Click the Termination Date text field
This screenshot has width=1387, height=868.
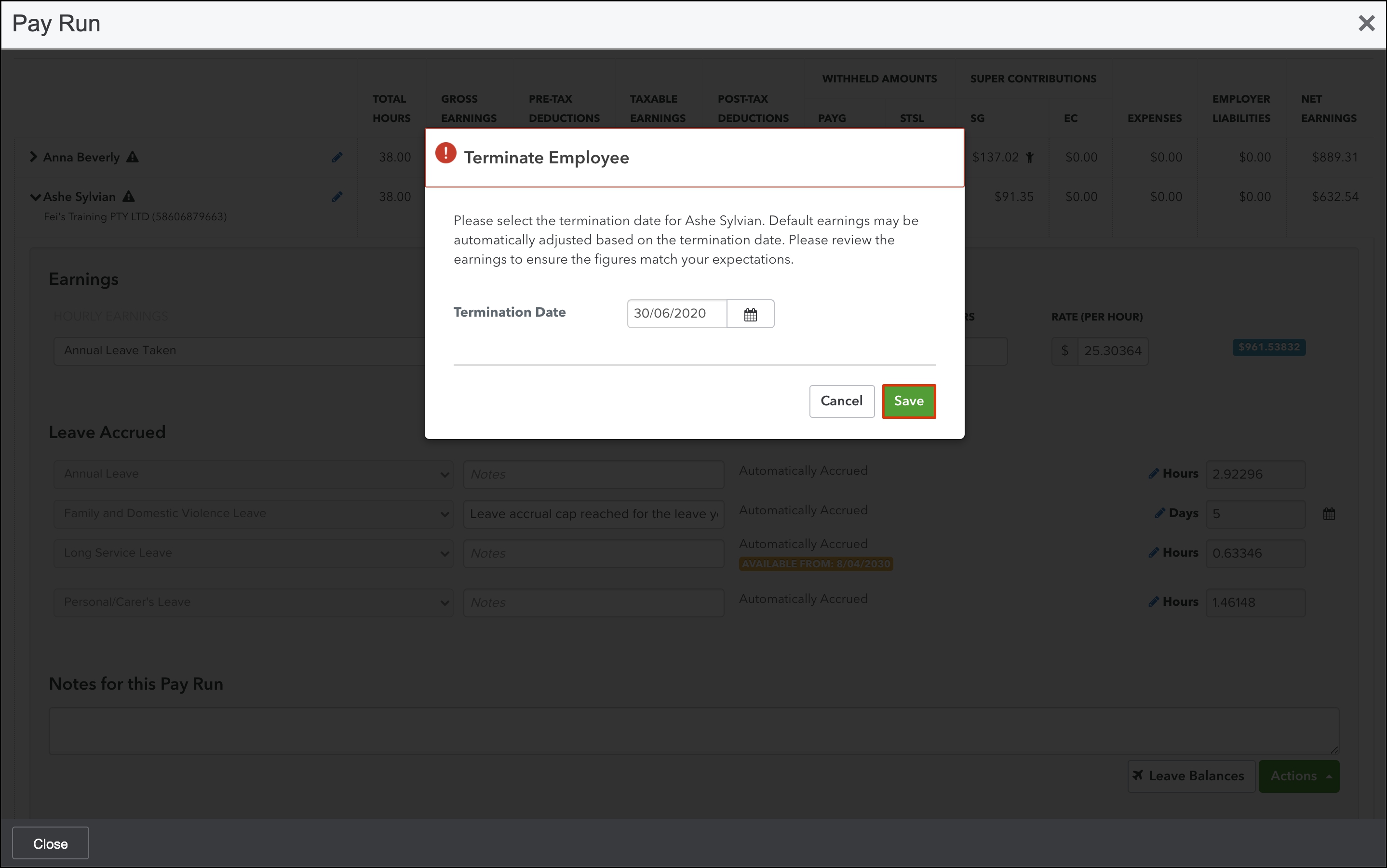[676, 314]
